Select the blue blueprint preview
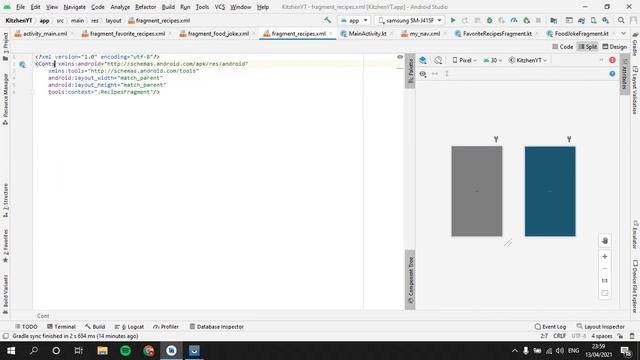The width and height of the screenshot is (640, 360). (550, 191)
